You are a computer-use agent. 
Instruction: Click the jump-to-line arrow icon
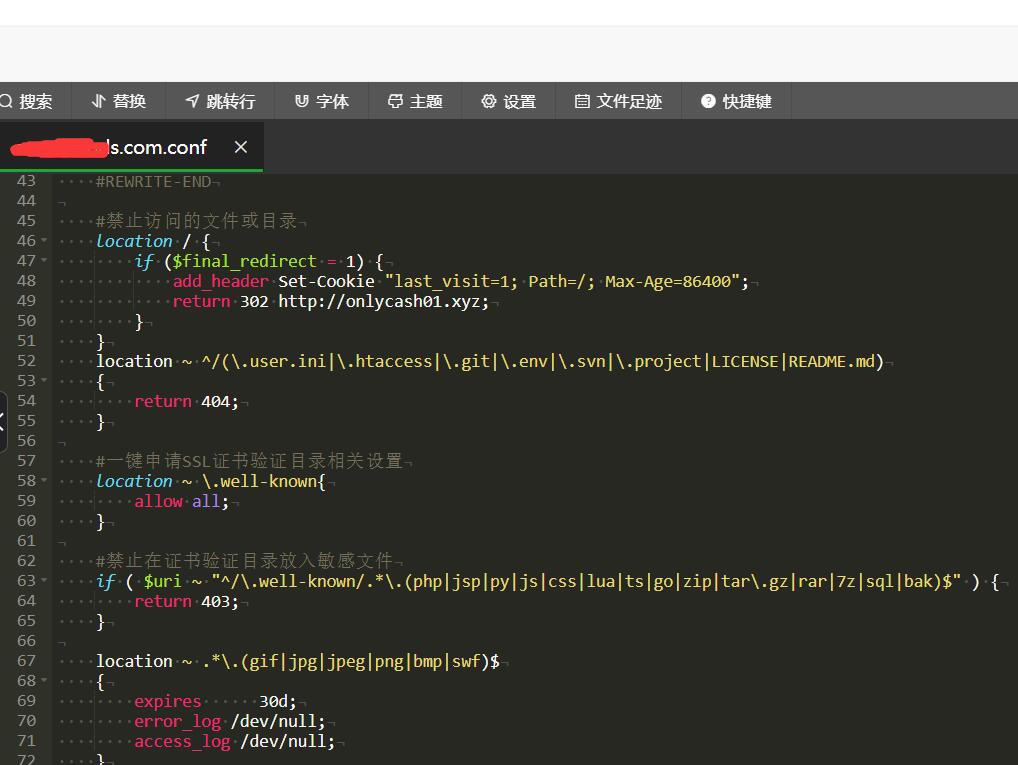point(192,101)
